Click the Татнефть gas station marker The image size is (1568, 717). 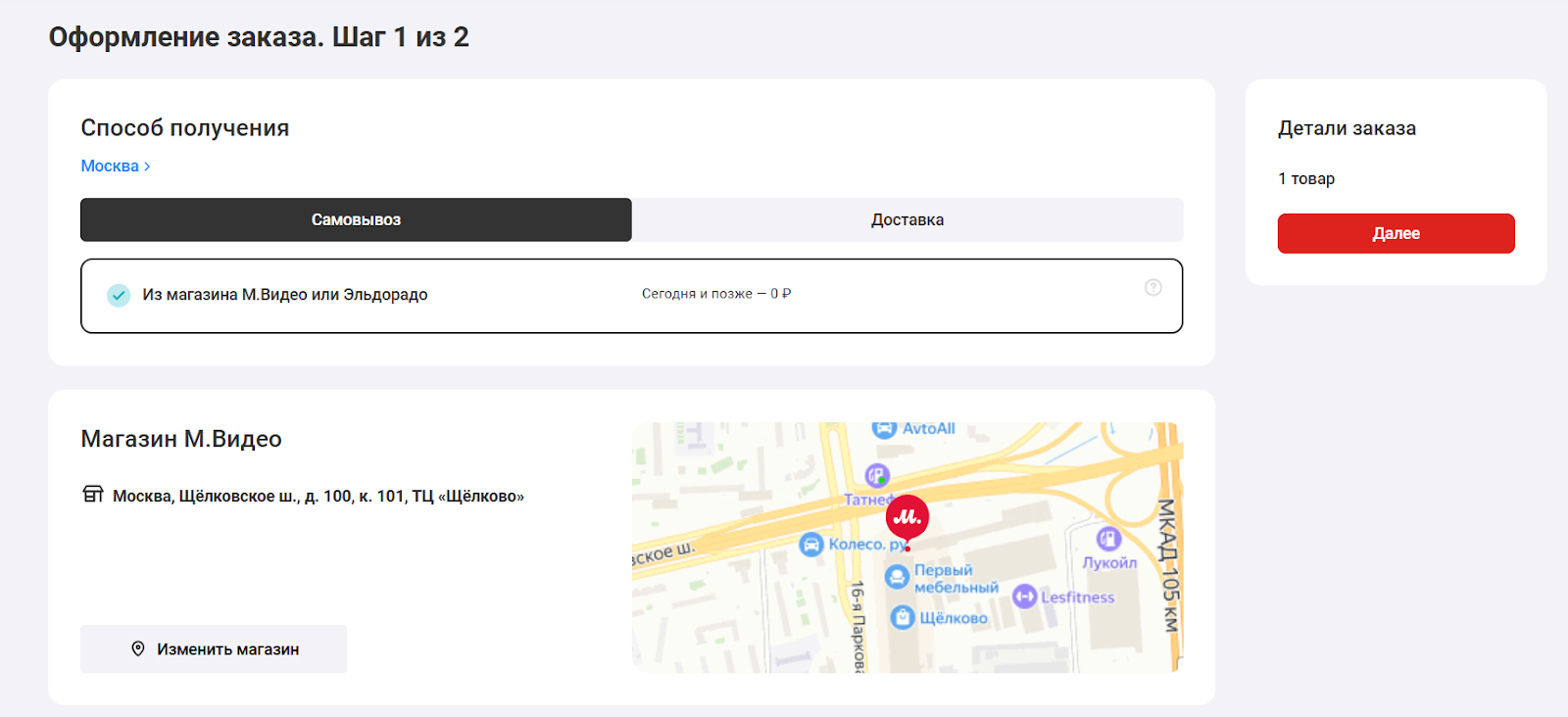(877, 476)
